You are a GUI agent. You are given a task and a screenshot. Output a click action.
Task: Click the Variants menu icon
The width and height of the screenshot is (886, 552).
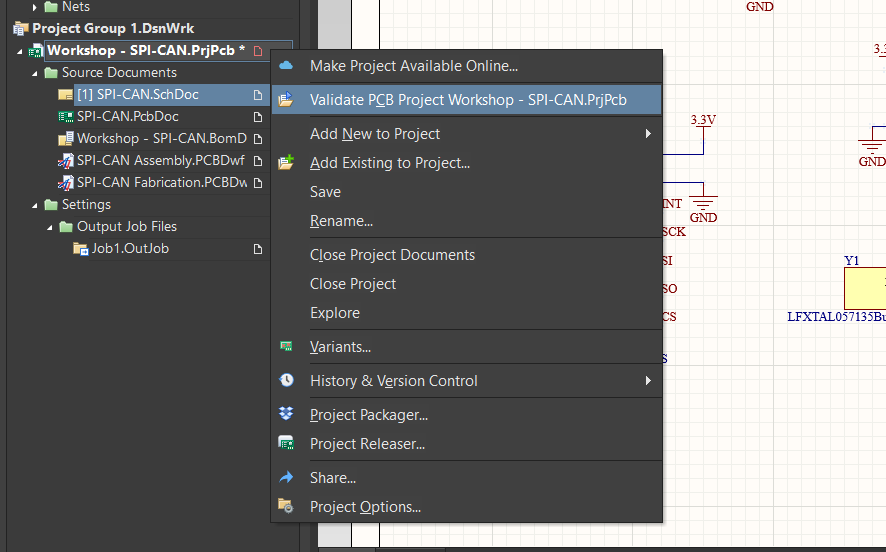[x=286, y=346]
